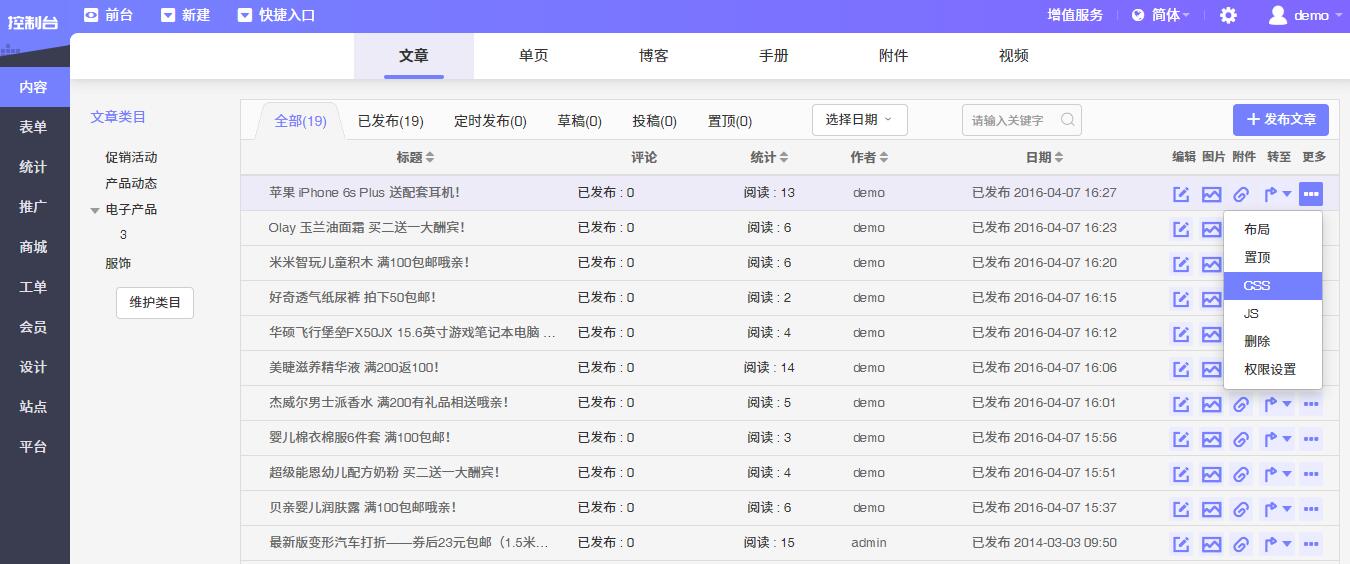The image size is (1350, 564).
Task: Select 权限设置 from the more menu
Action: pos(1272,370)
